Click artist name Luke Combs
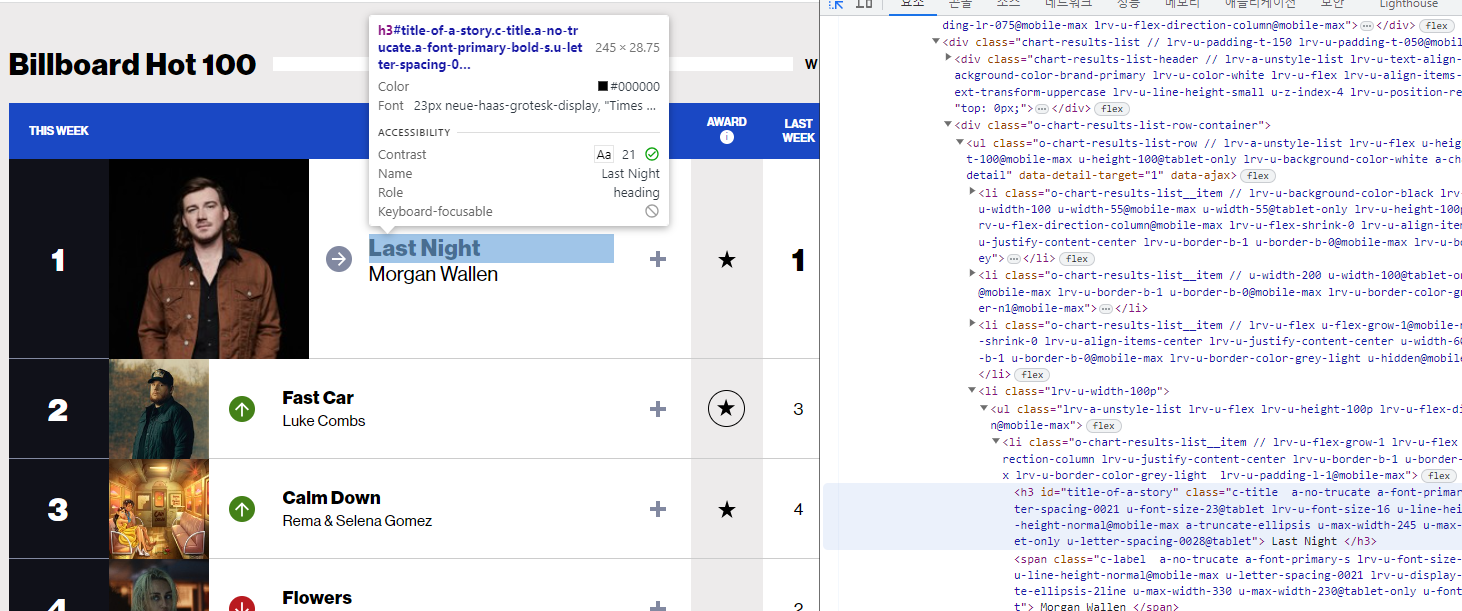 (324, 421)
